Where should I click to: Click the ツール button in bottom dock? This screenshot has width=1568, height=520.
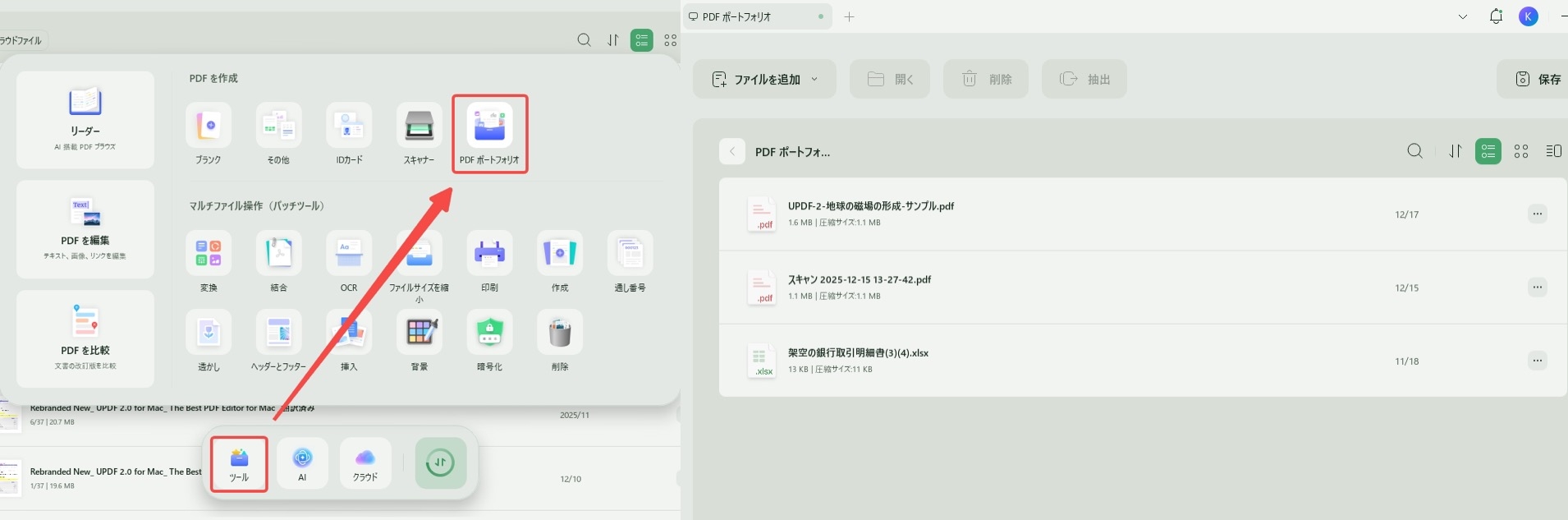[239, 464]
